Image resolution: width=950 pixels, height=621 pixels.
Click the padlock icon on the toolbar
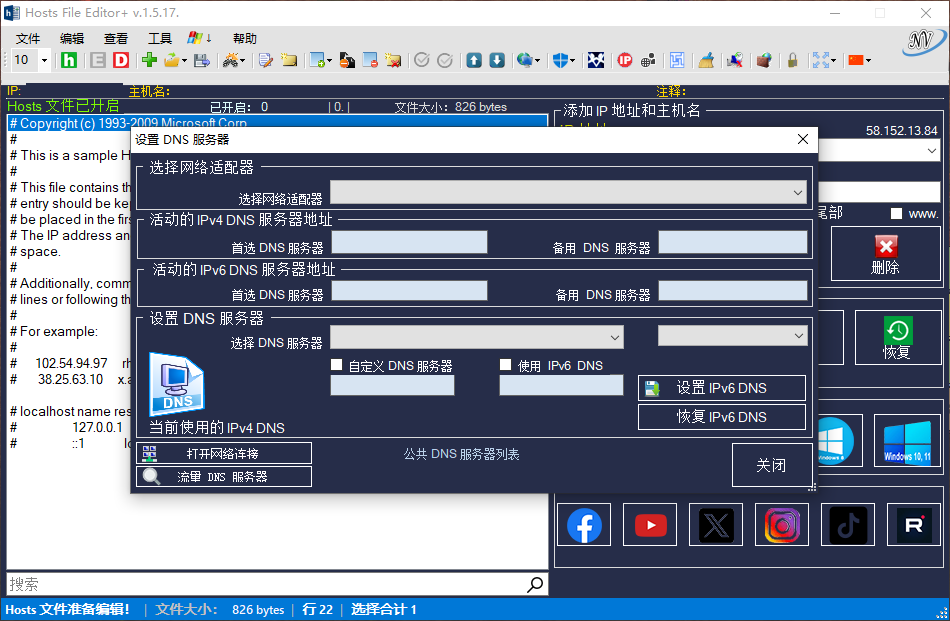point(791,60)
